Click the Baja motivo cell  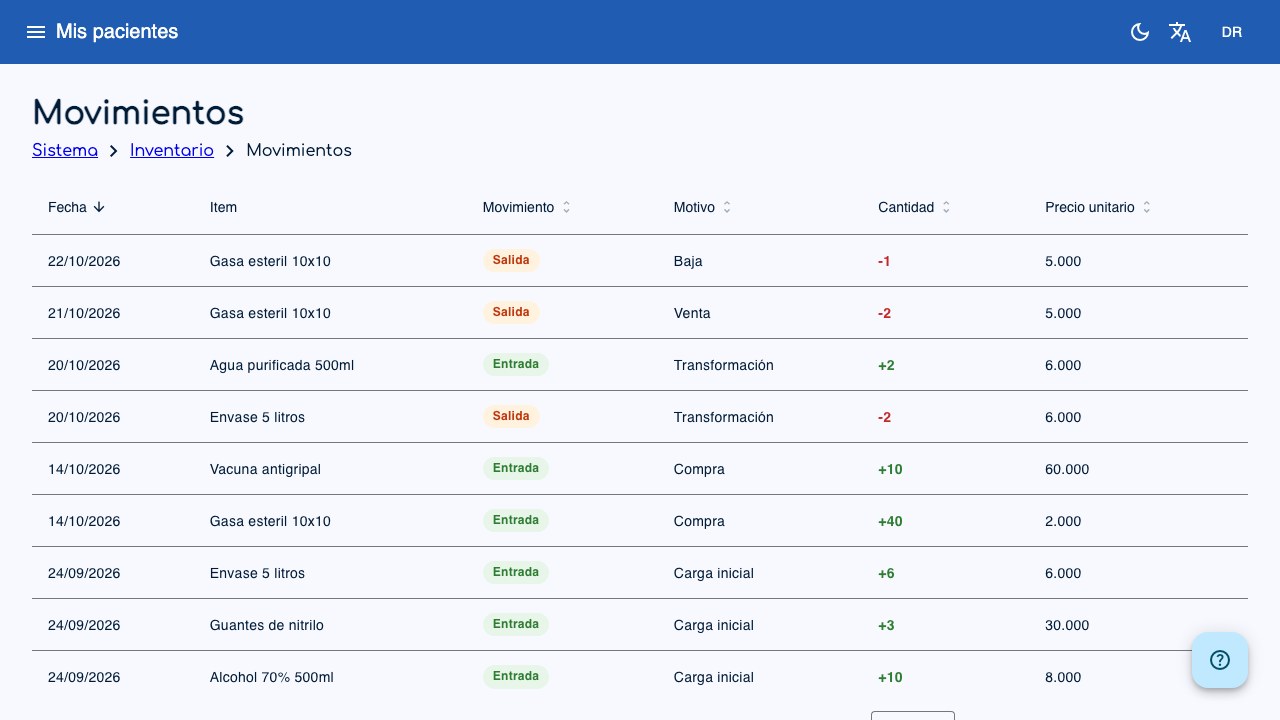point(688,261)
